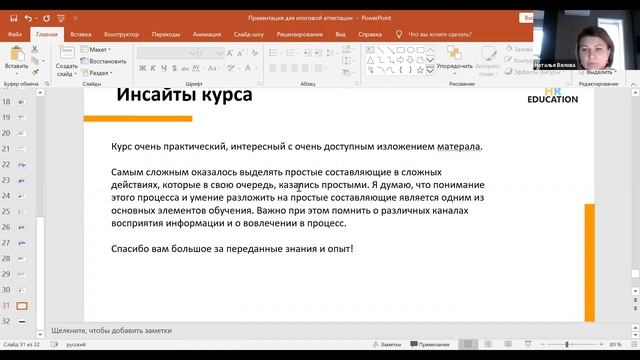This screenshot has width=640, height=360.
Task: Click the Вставить paste button
Action: (x=16, y=60)
